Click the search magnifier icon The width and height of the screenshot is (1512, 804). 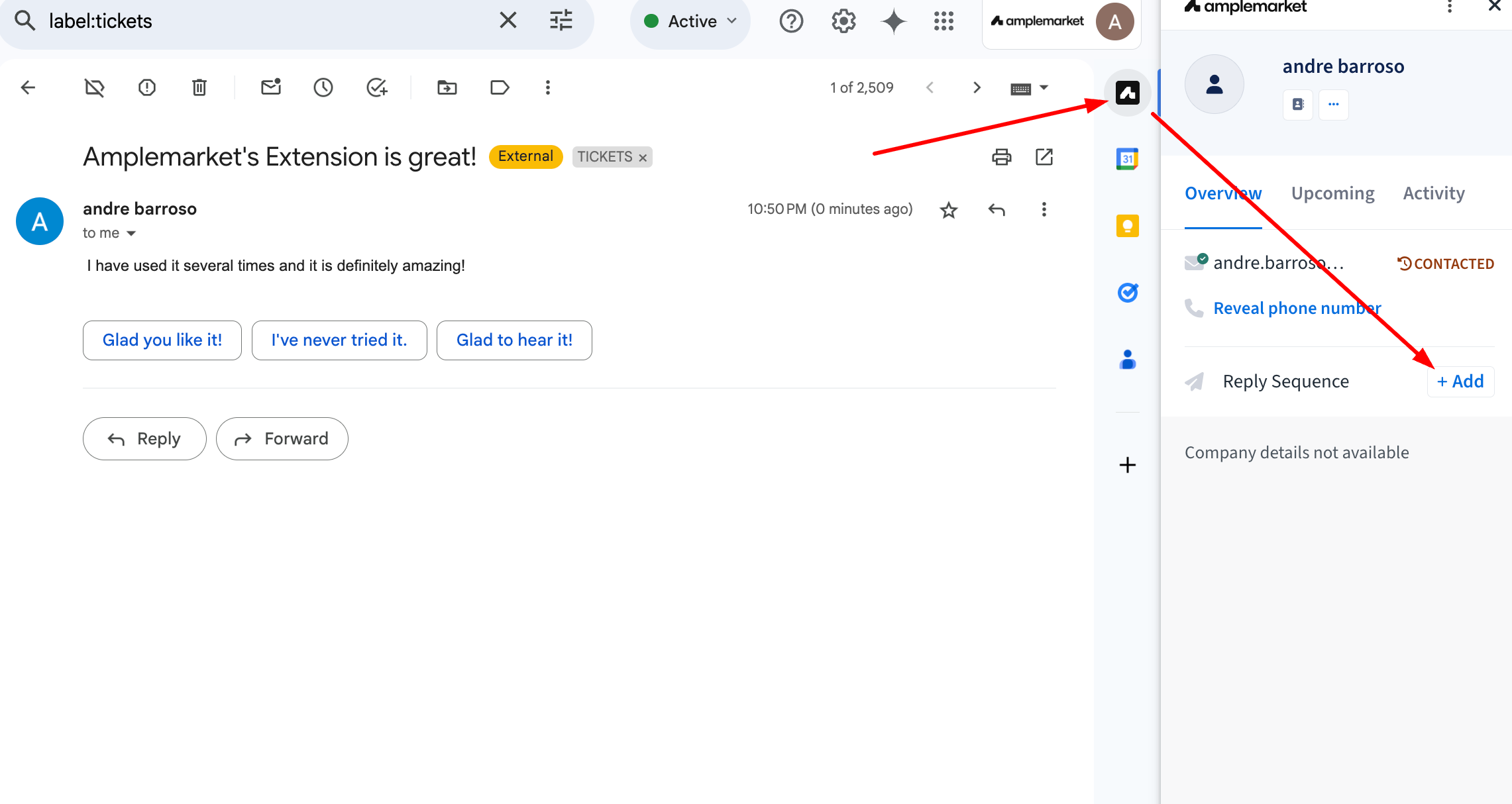(x=25, y=21)
